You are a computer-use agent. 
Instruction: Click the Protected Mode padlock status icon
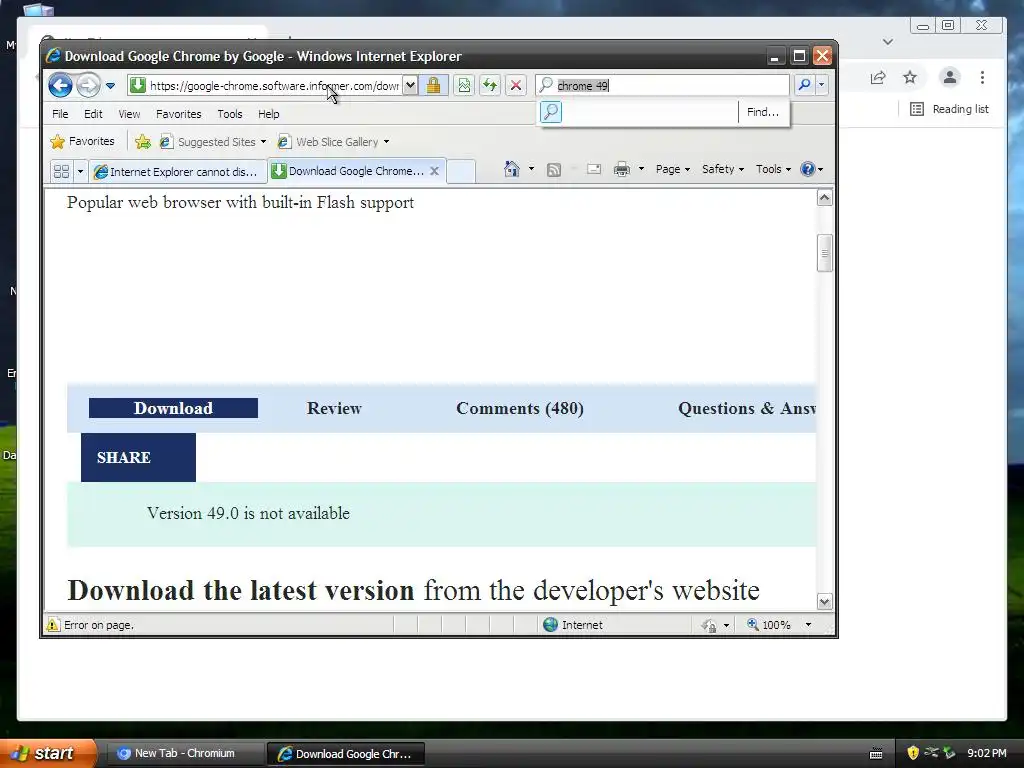pos(709,626)
